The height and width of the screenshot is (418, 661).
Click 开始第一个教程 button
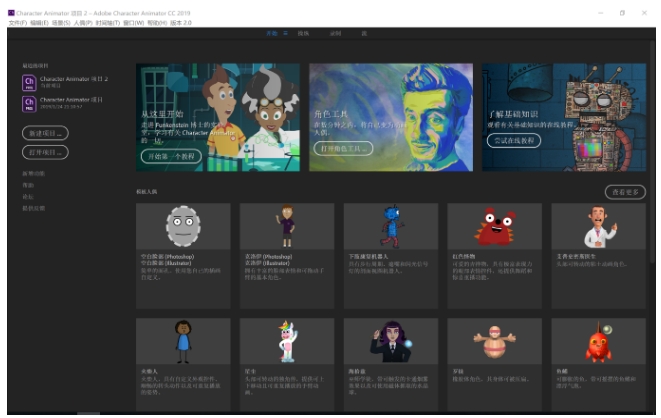(x=171, y=156)
